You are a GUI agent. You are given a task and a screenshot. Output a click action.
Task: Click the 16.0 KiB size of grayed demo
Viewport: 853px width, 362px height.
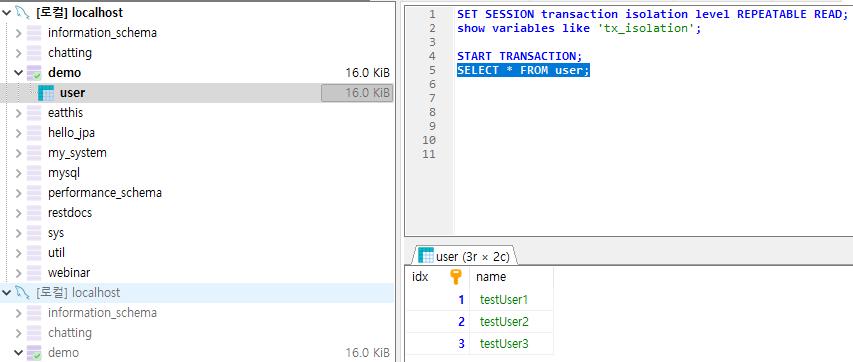[367, 353]
